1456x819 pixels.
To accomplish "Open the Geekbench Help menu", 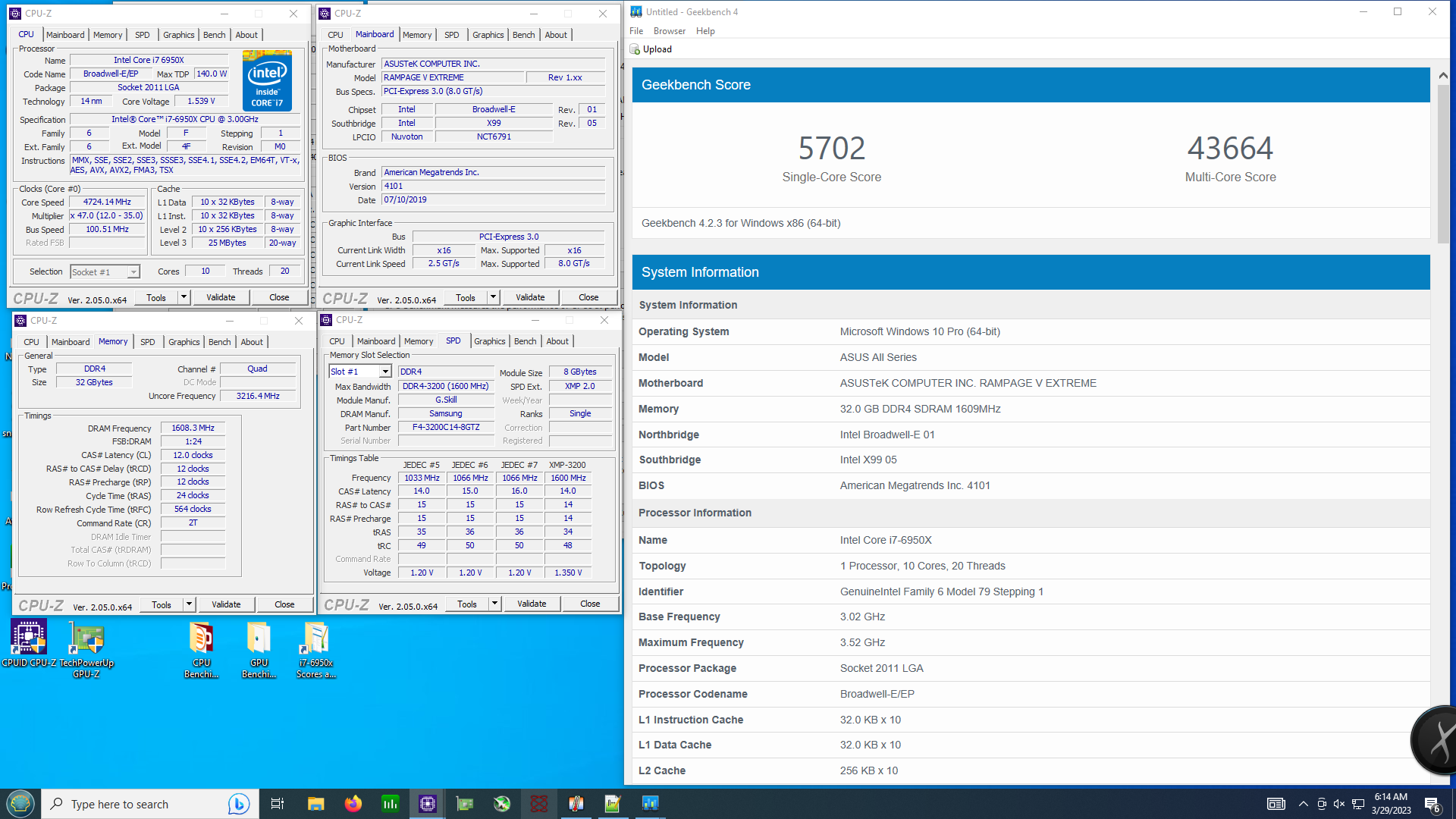I will (705, 31).
